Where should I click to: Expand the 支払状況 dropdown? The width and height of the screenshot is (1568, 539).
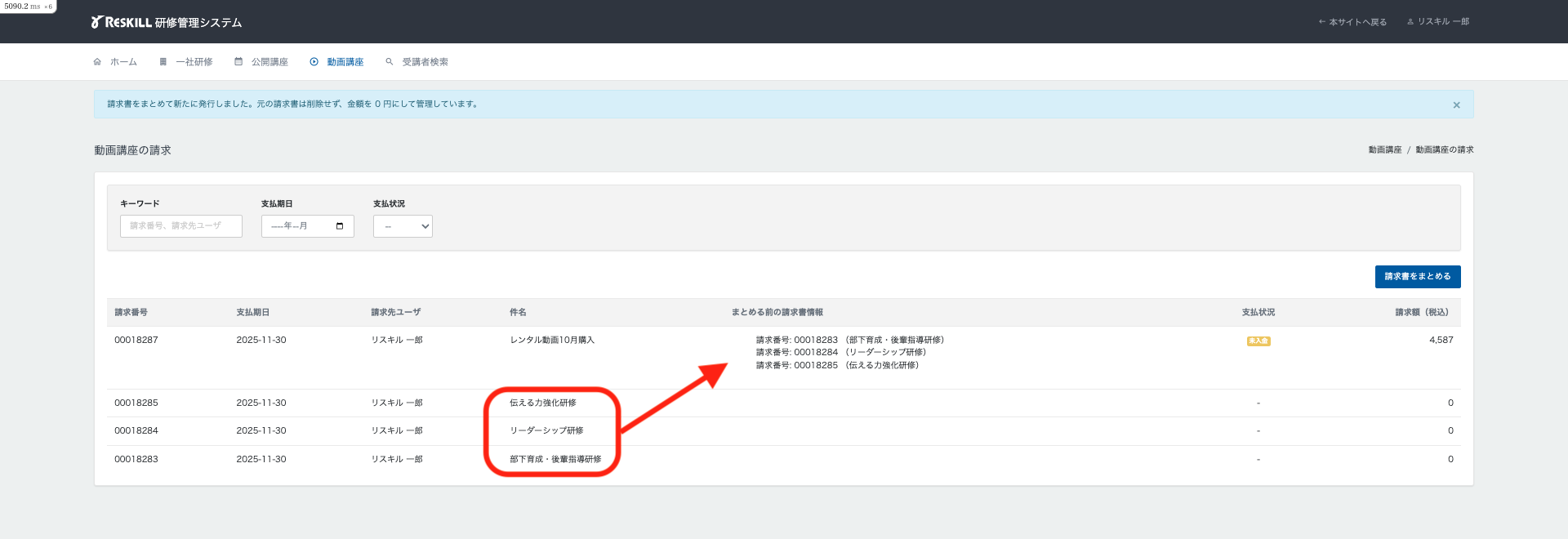[403, 226]
